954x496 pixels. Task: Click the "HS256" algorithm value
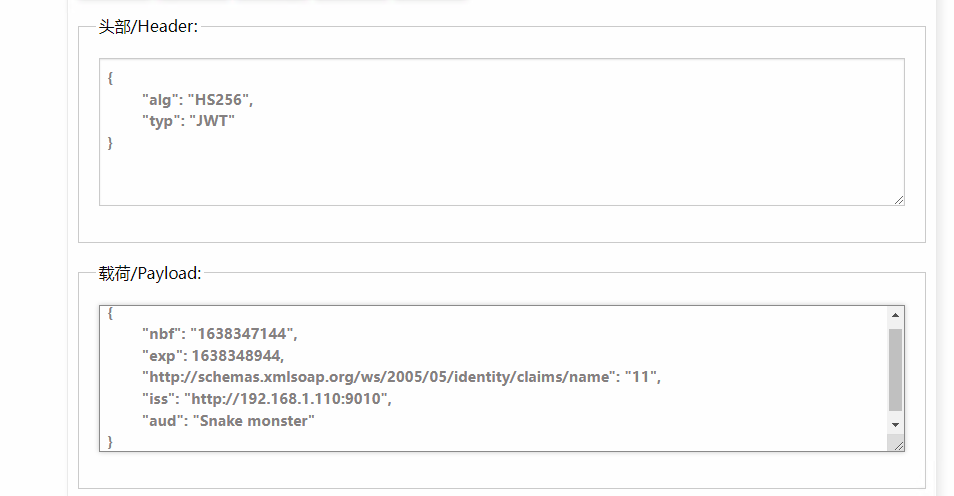click(x=218, y=100)
